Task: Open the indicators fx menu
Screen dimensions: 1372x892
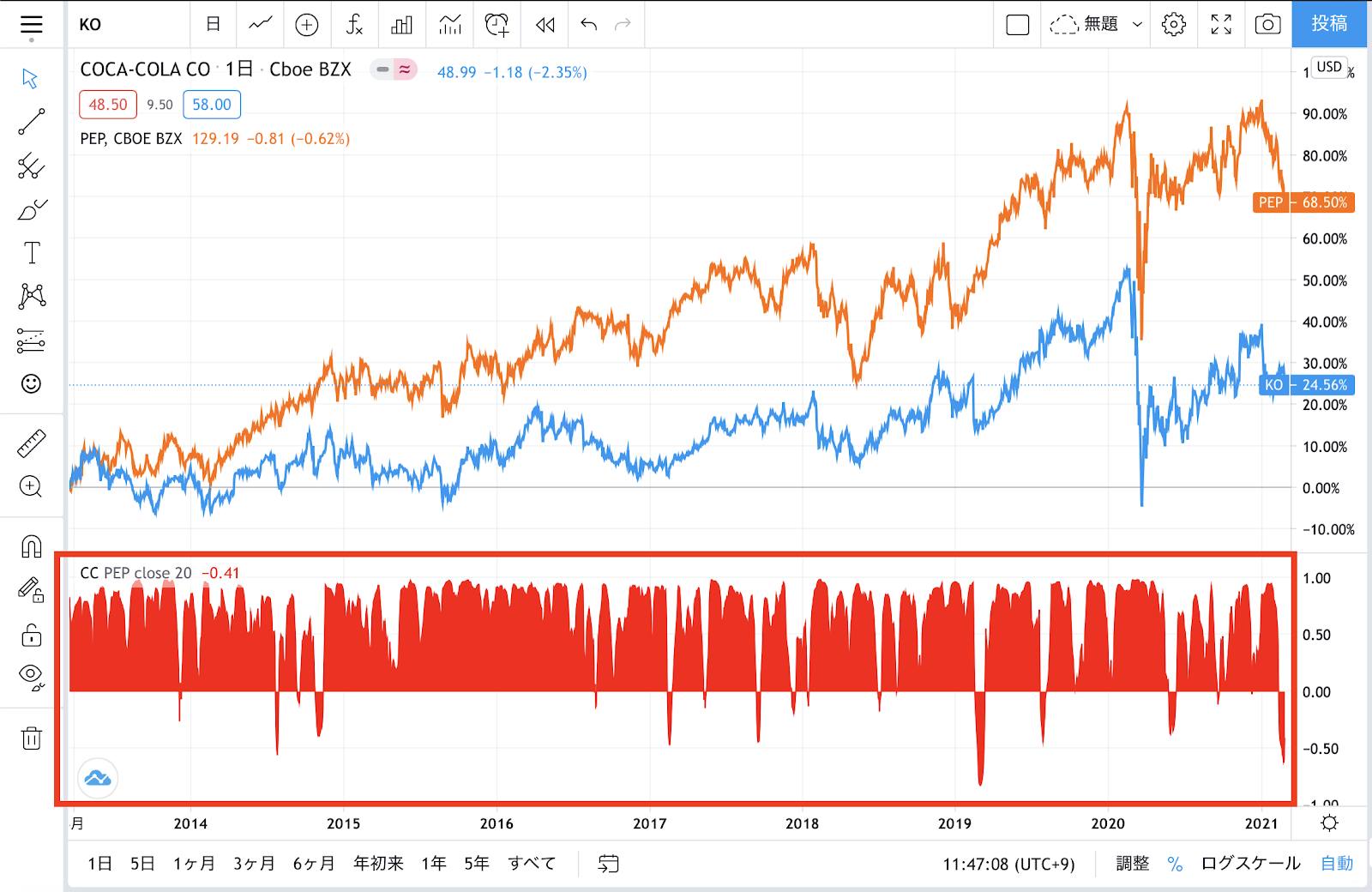Action: [354, 24]
